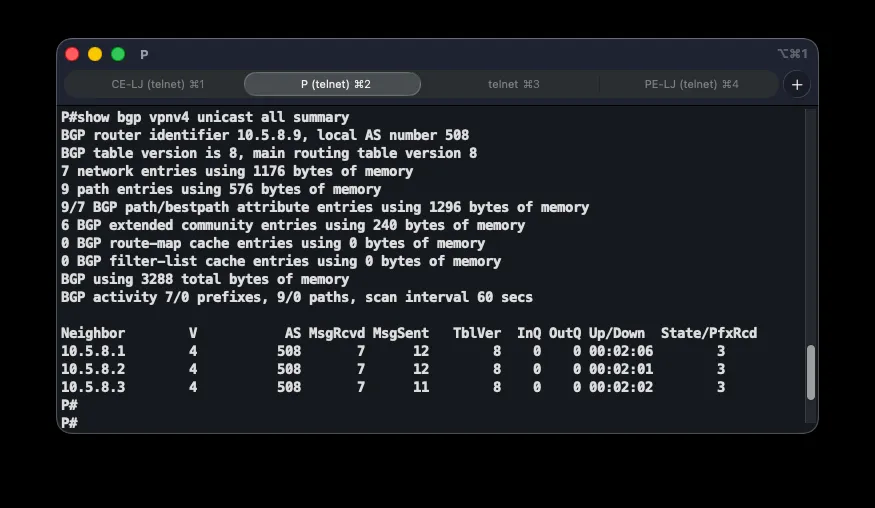Click the 'filter-list cache entries' line
This screenshot has width=875, height=508.
pos(281,261)
